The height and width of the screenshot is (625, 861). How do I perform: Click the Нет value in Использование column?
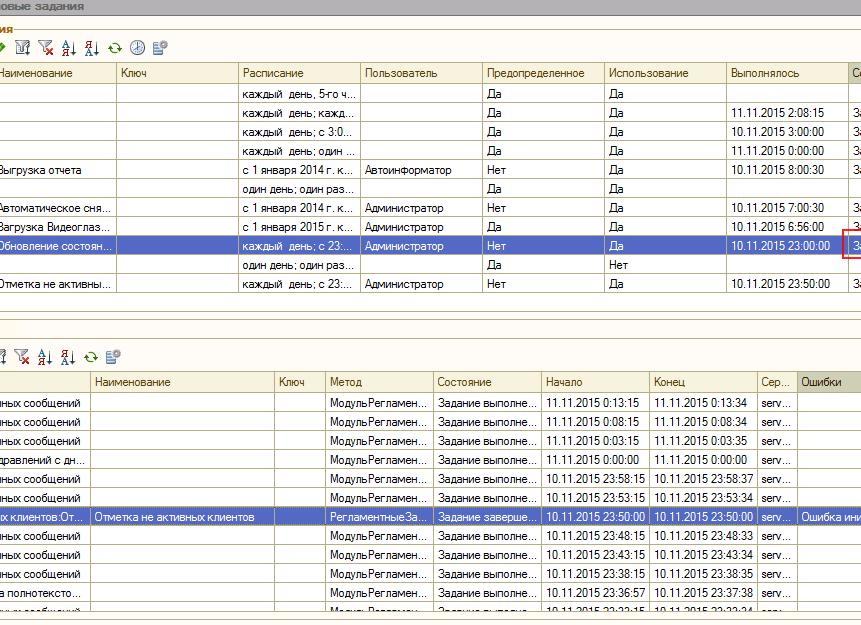(665, 265)
